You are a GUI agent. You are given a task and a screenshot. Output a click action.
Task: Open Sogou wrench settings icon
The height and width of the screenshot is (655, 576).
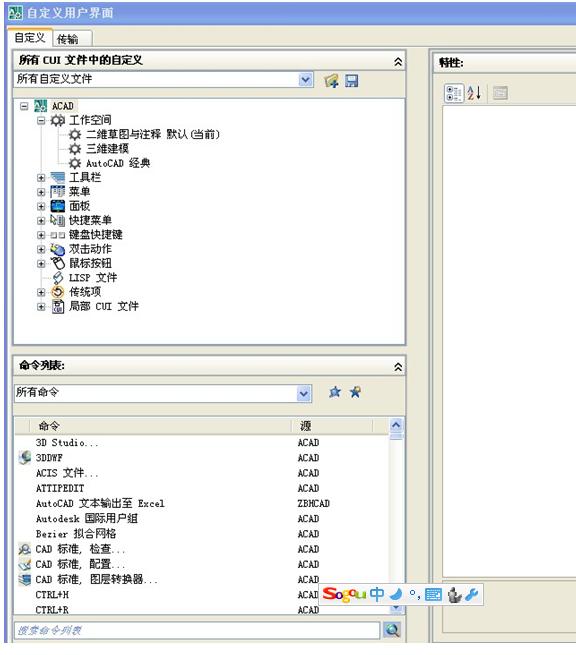(472, 594)
